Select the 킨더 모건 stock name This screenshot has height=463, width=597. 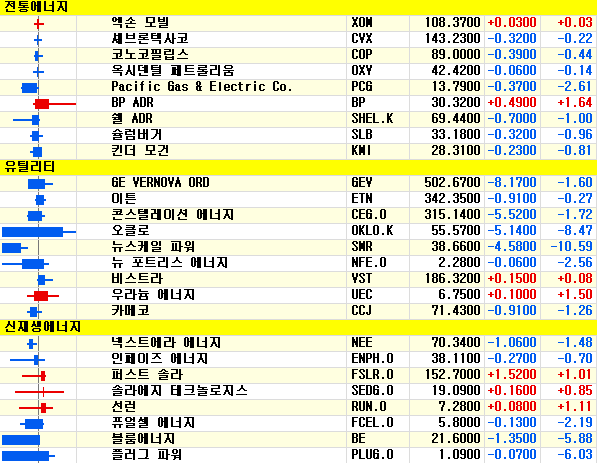[140, 151]
